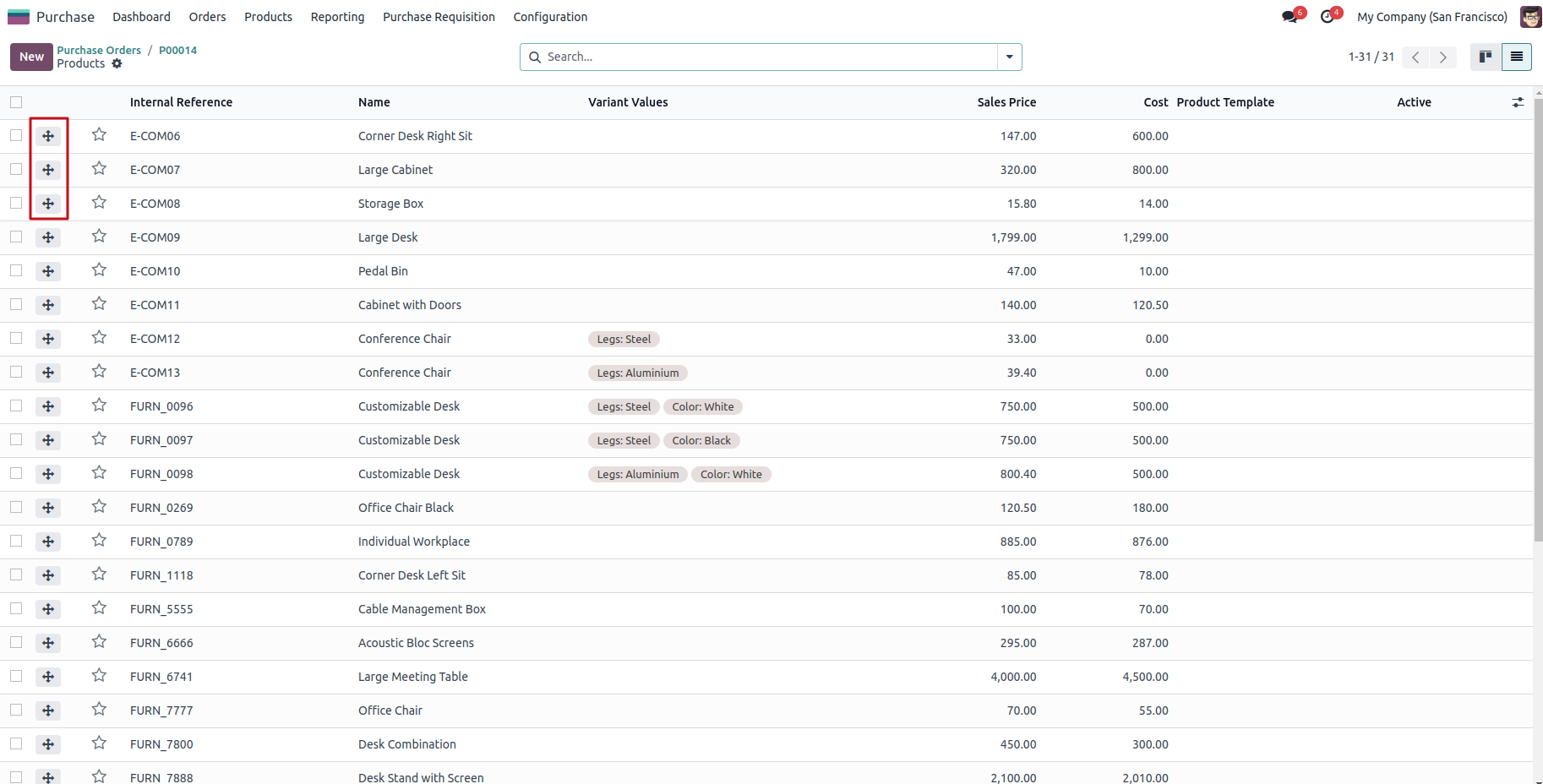Switch to Kanban view
1543x784 pixels.
tap(1485, 57)
